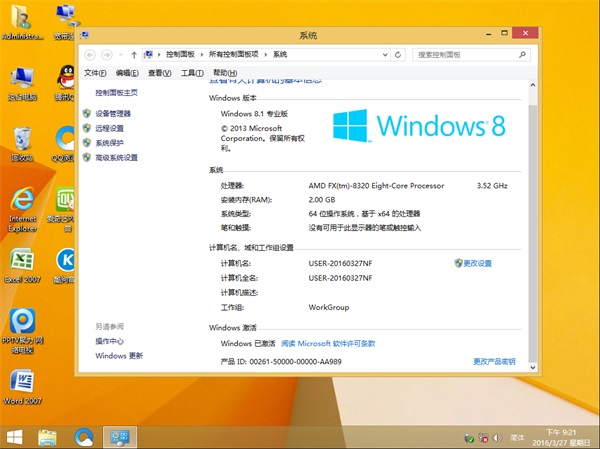Open the Word 2007 desktop shortcut

coord(22,386)
